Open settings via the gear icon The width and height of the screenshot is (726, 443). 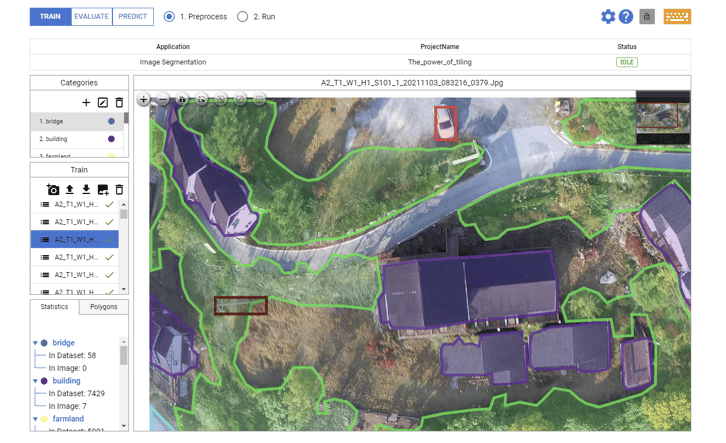point(607,17)
